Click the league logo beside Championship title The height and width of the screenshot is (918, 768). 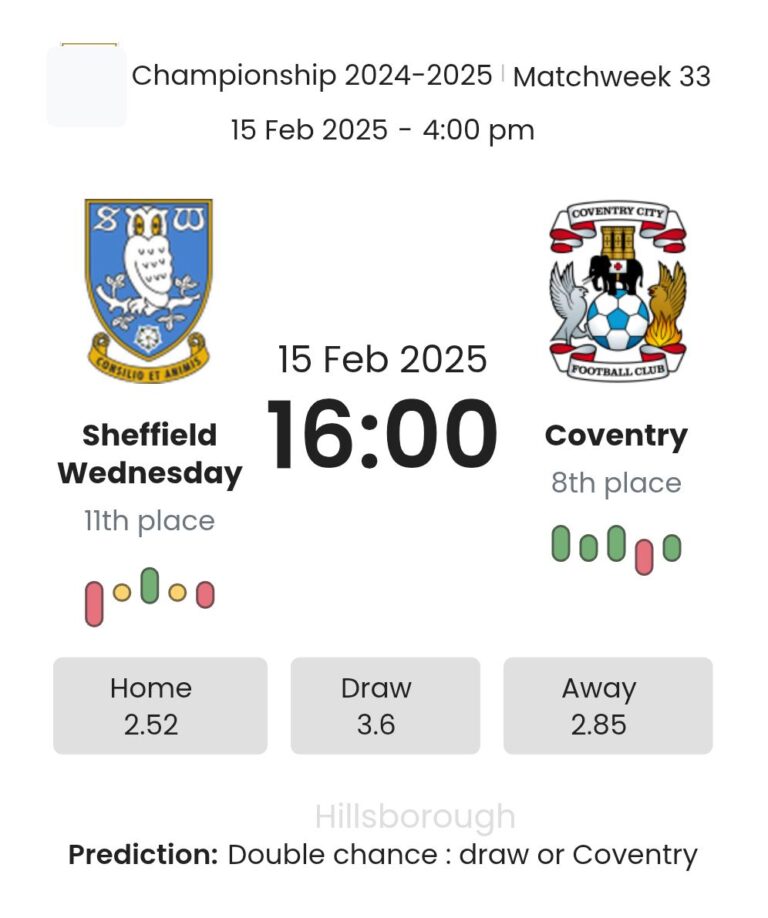click(x=87, y=86)
